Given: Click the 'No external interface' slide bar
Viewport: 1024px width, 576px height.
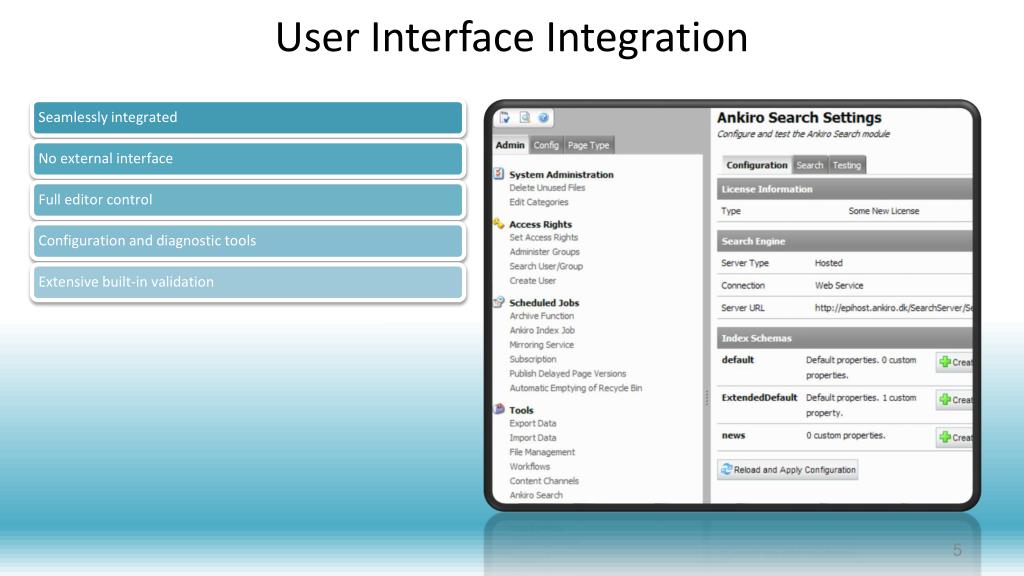Looking at the screenshot, I should click(248, 159).
